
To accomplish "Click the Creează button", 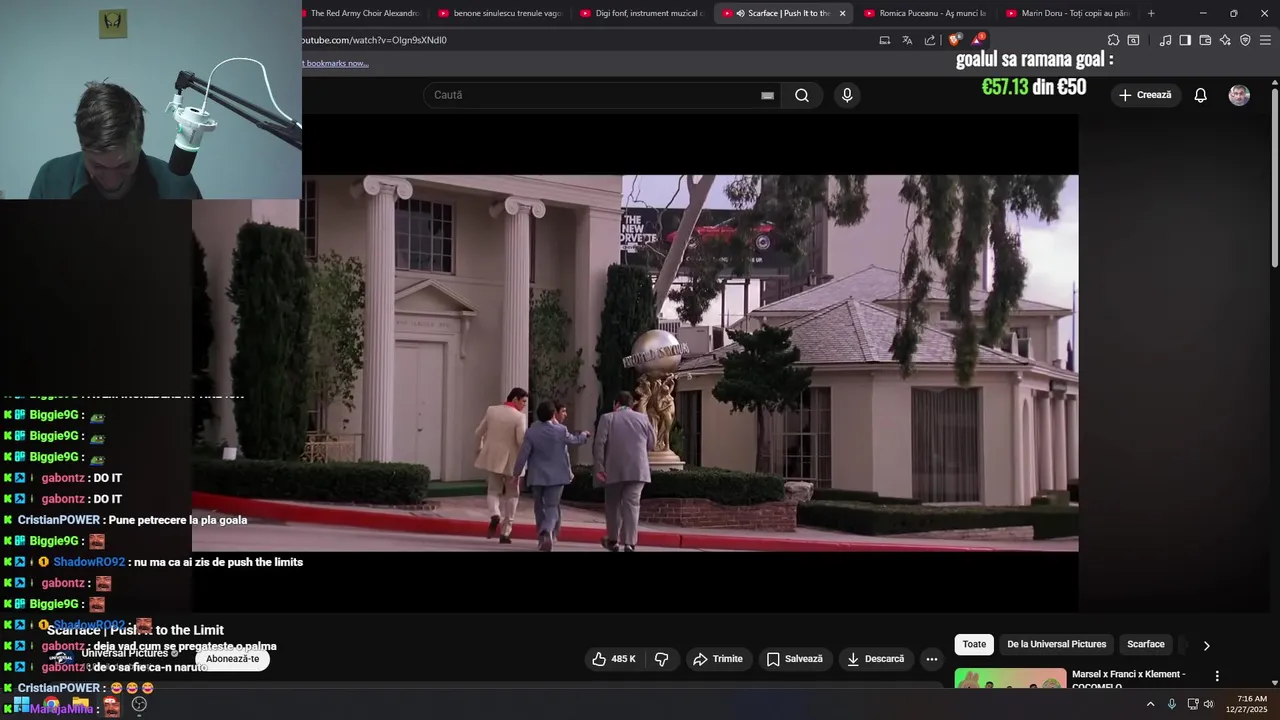I will (1145, 95).
